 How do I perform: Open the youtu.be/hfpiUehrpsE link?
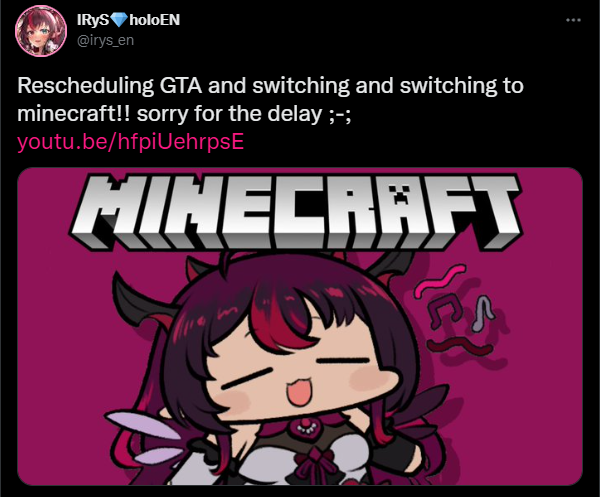pyautogui.click(x=130, y=142)
